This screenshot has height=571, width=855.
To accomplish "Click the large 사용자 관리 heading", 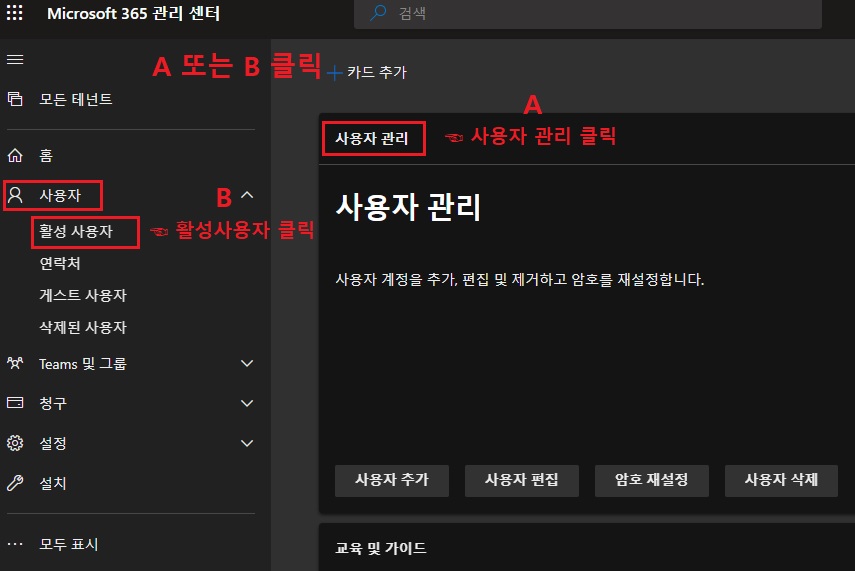I will coord(408,207).
